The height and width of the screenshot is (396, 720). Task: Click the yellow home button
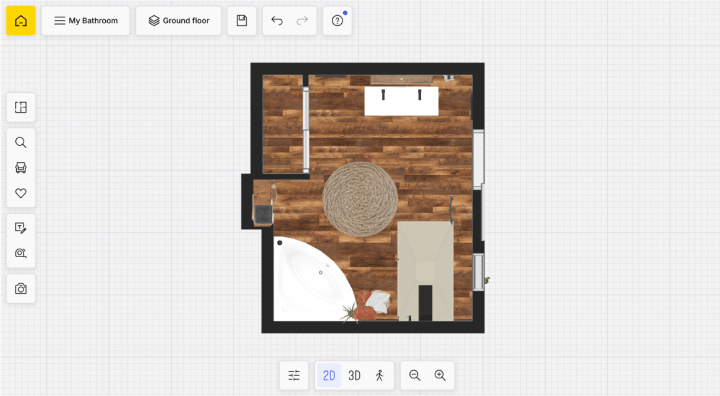pos(21,21)
